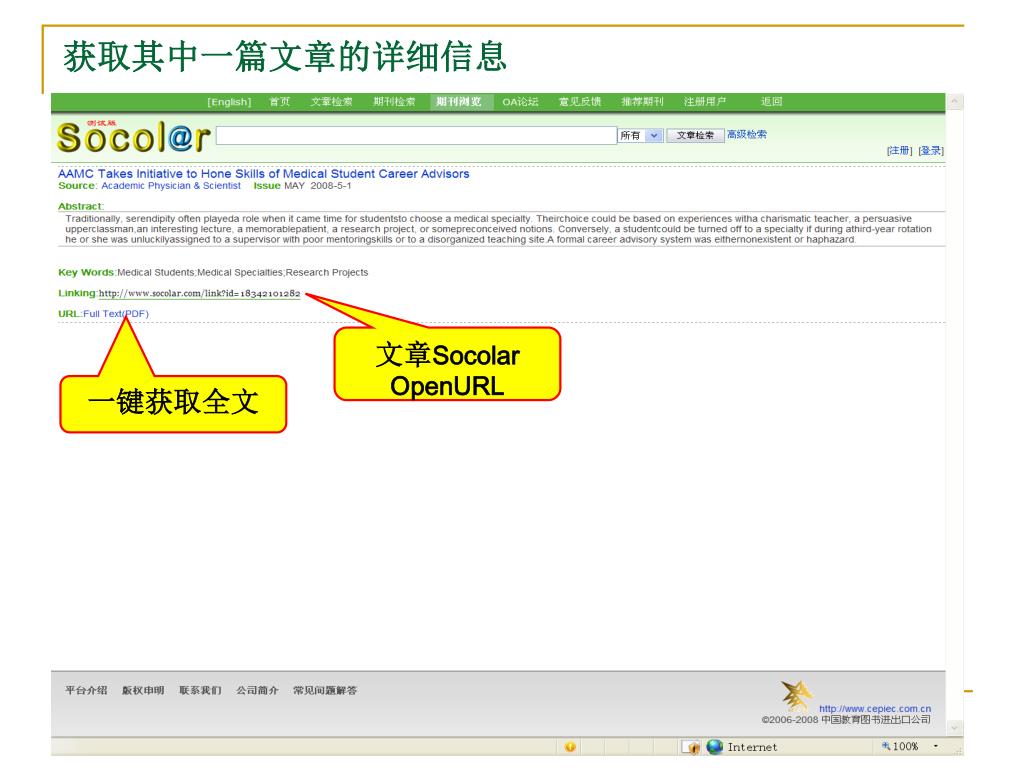Screen dimensions: 1024x768
Task: Open the 所有 search scope dropdown
Action: pos(641,135)
